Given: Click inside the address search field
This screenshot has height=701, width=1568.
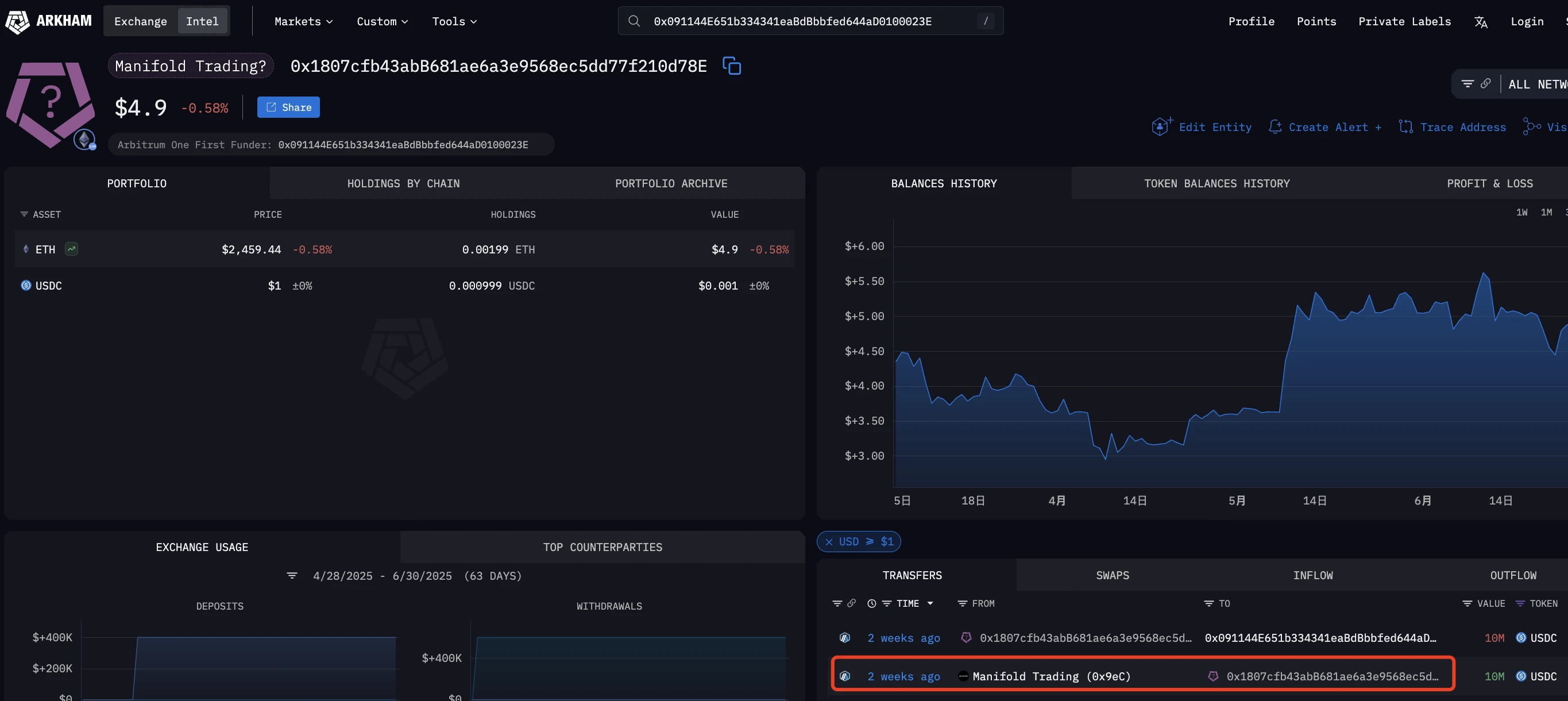Looking at the screenshot, I should (x=791, y=20).
